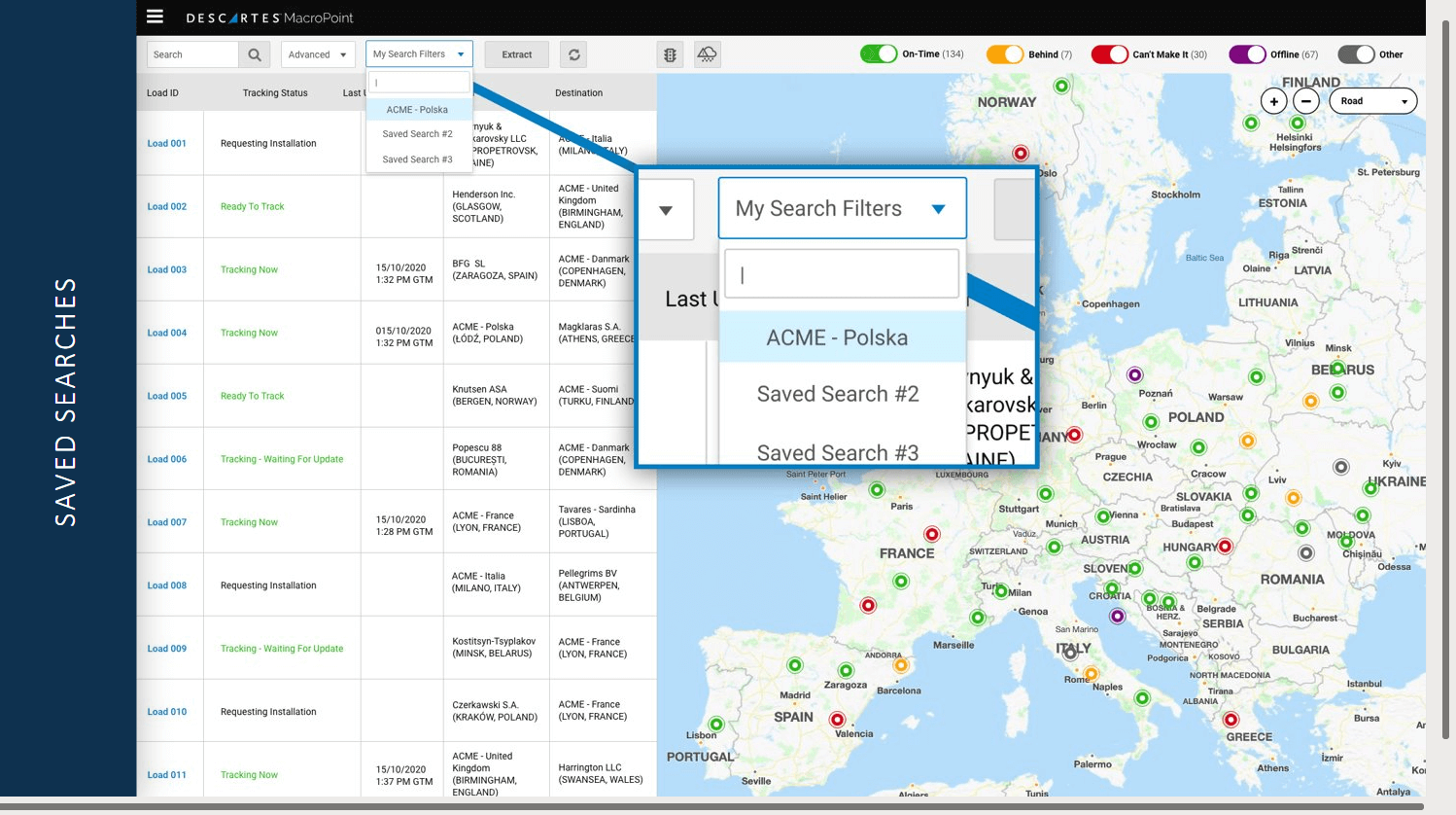Select ACME - Polska saved search

pyautogui.click(x=418, y=110)
